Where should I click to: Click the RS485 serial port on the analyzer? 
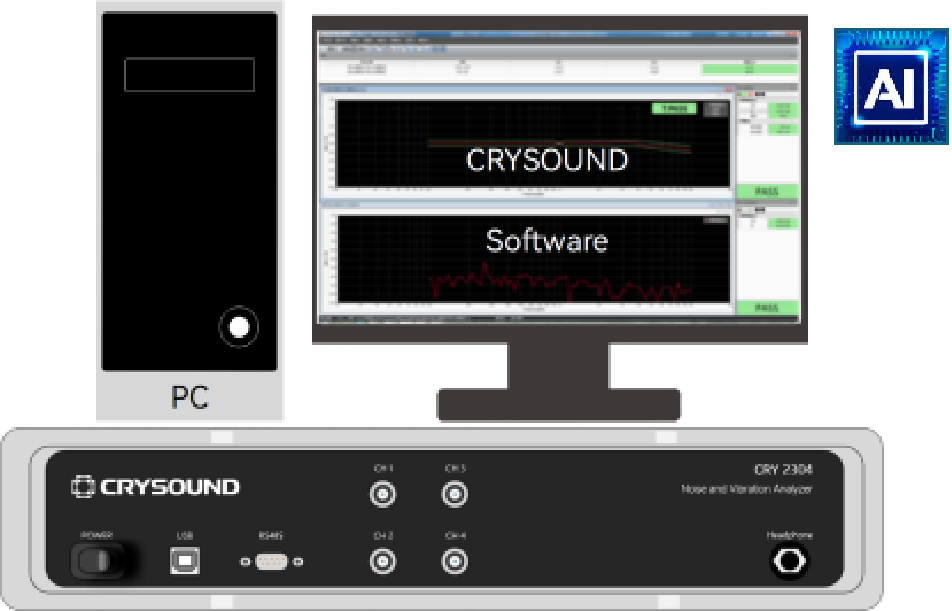(x=271, y=561)
